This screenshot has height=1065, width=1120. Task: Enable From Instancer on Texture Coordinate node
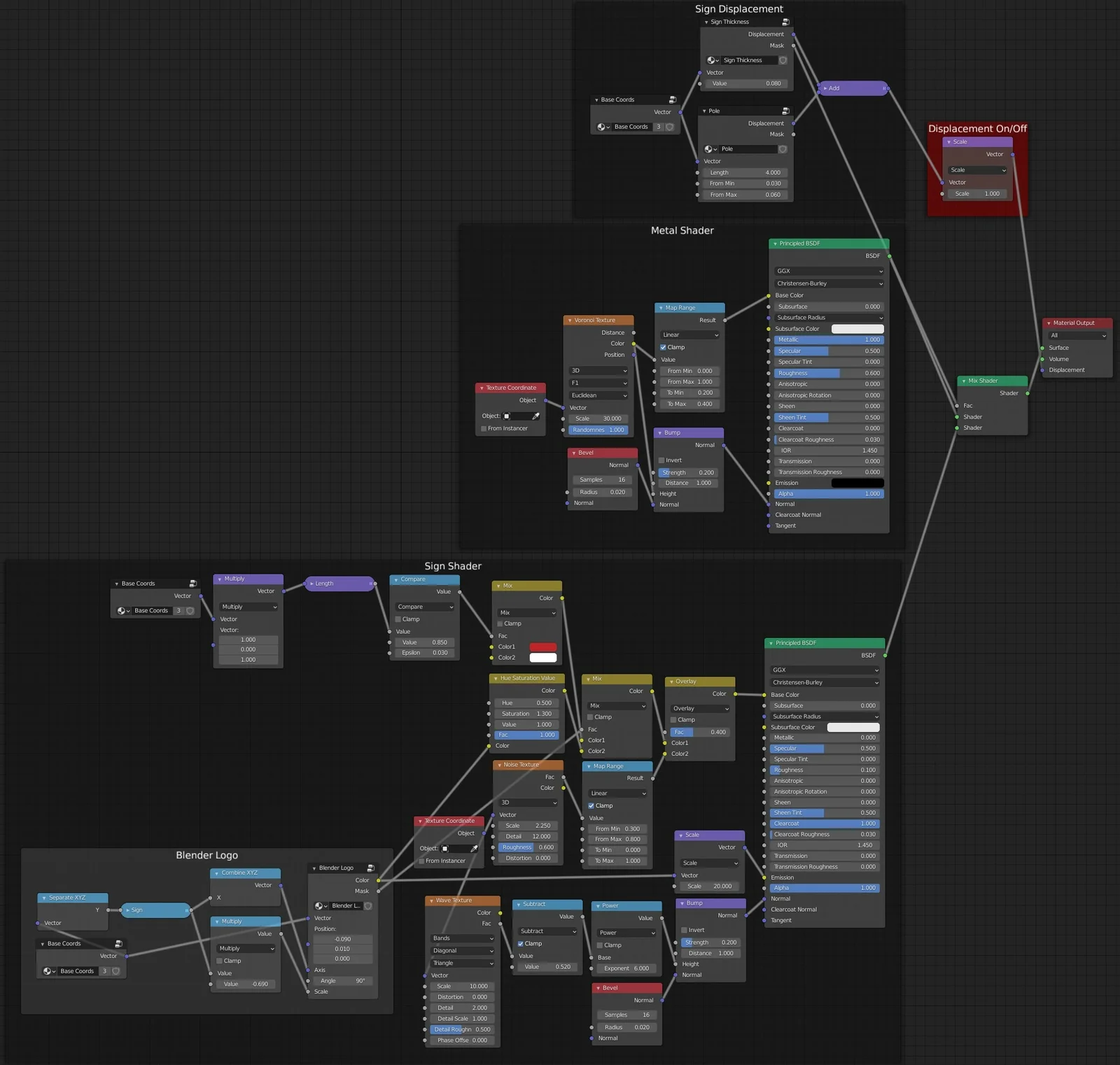click(483, 428)
